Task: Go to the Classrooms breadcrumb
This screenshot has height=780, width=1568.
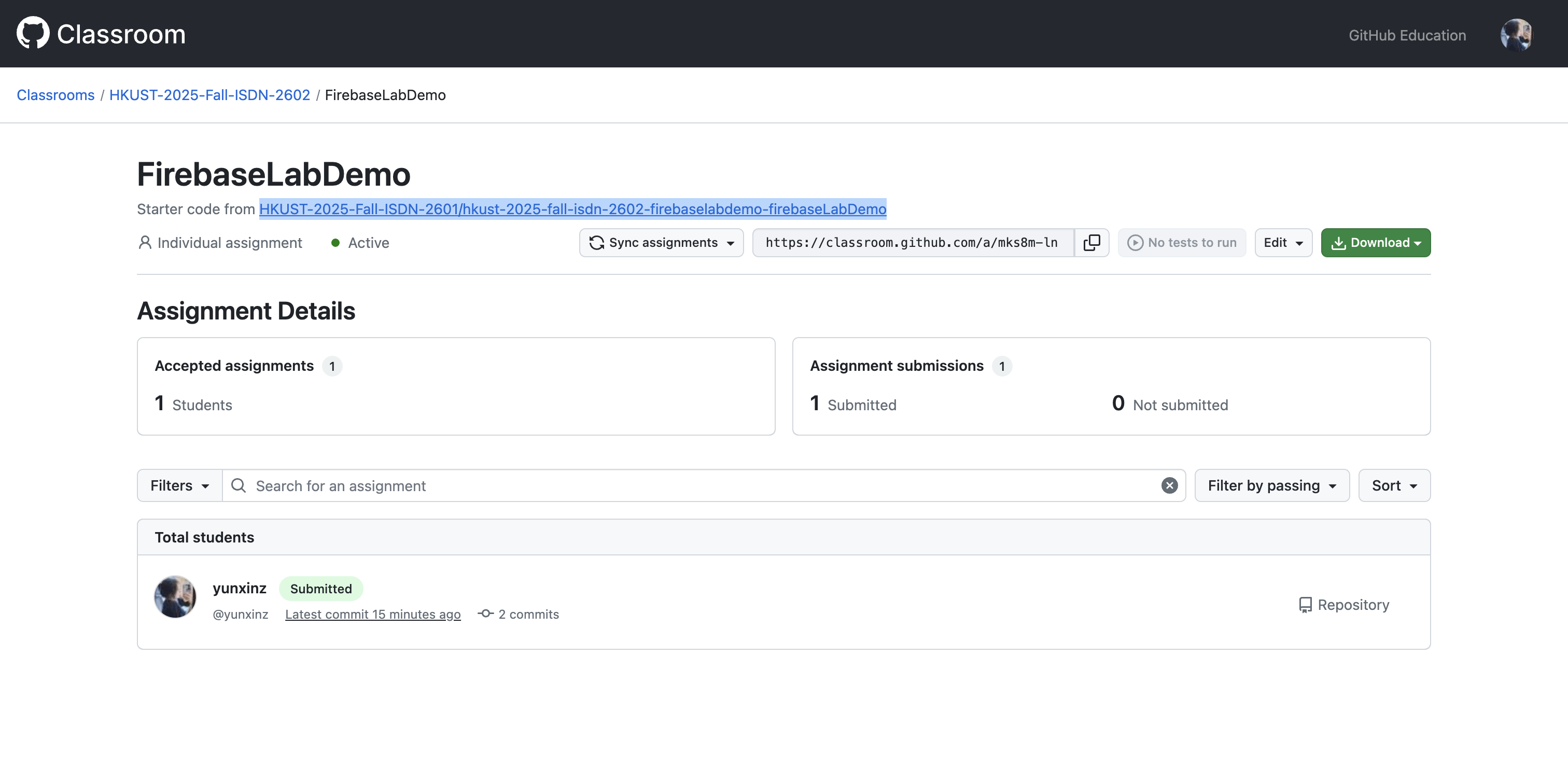Action: (55, 95)
